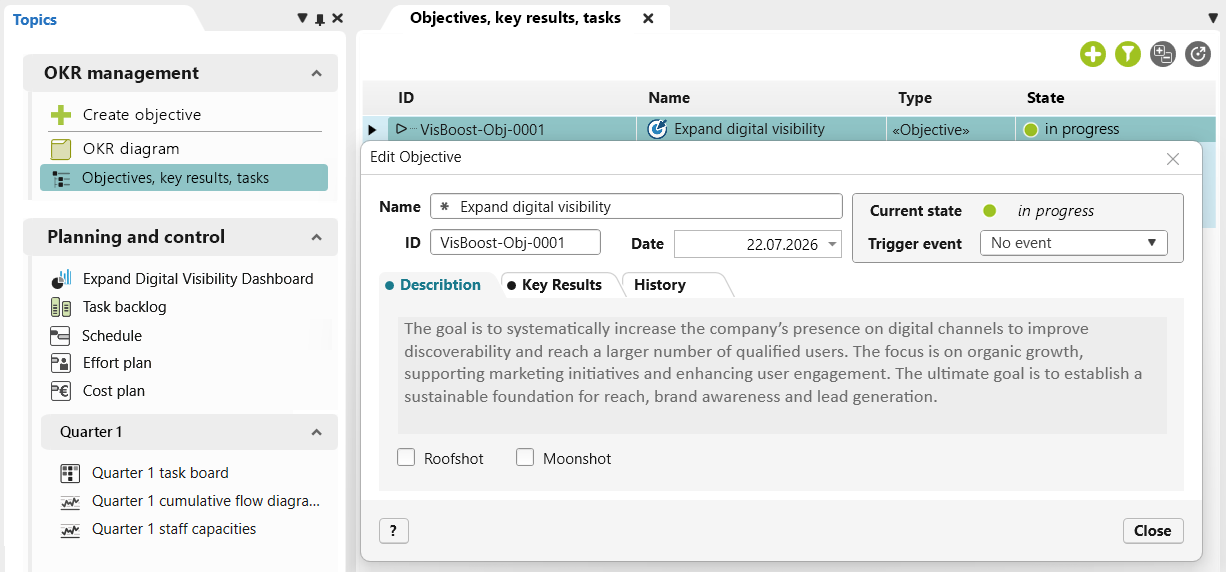Click the green state dot in the table row
The width and height of the screenshot is (1226, 572).
pyautogui.click(x=1031, y=129)
